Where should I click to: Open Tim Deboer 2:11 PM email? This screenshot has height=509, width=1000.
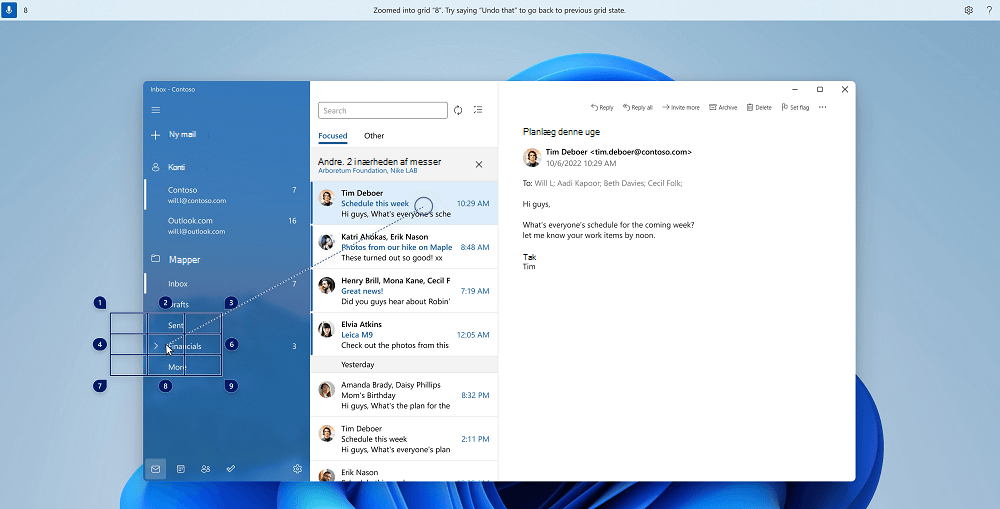[x=404, y=439]
